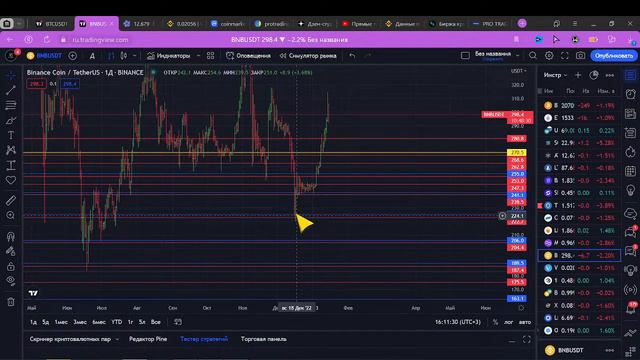Viewport: 640px width, 360px height.
Task: Open the forecasting and measurement tools
Action: click(x=11, y=165)
